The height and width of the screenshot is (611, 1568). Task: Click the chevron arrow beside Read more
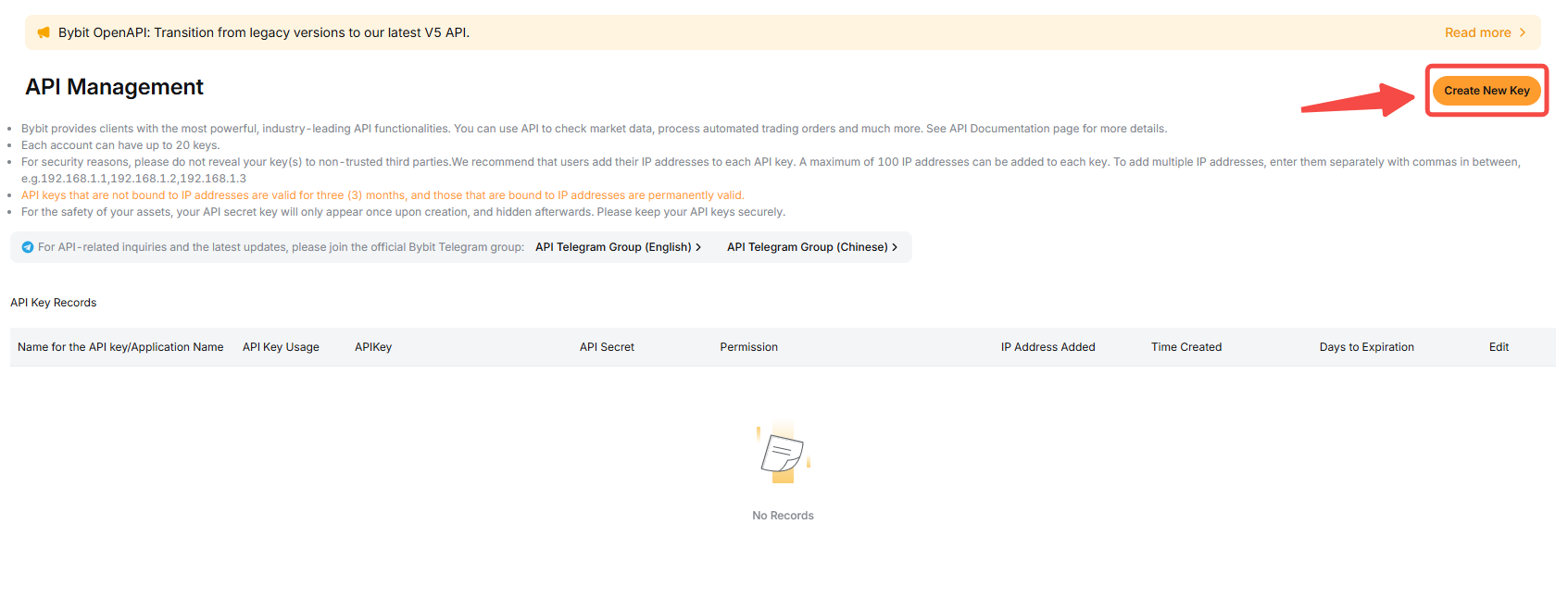[1522, 32]
